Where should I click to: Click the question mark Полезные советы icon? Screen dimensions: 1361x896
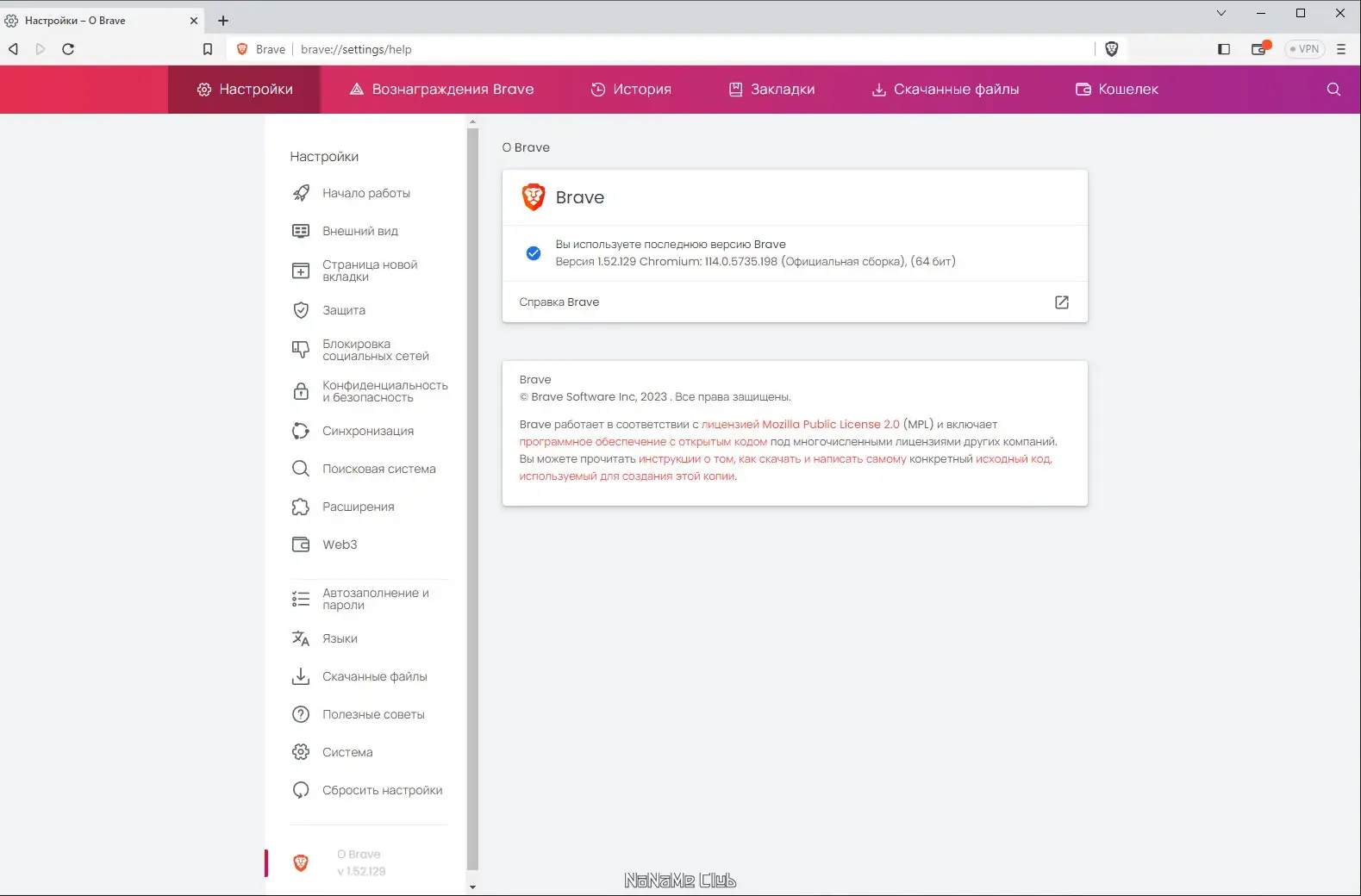point(301,714)
